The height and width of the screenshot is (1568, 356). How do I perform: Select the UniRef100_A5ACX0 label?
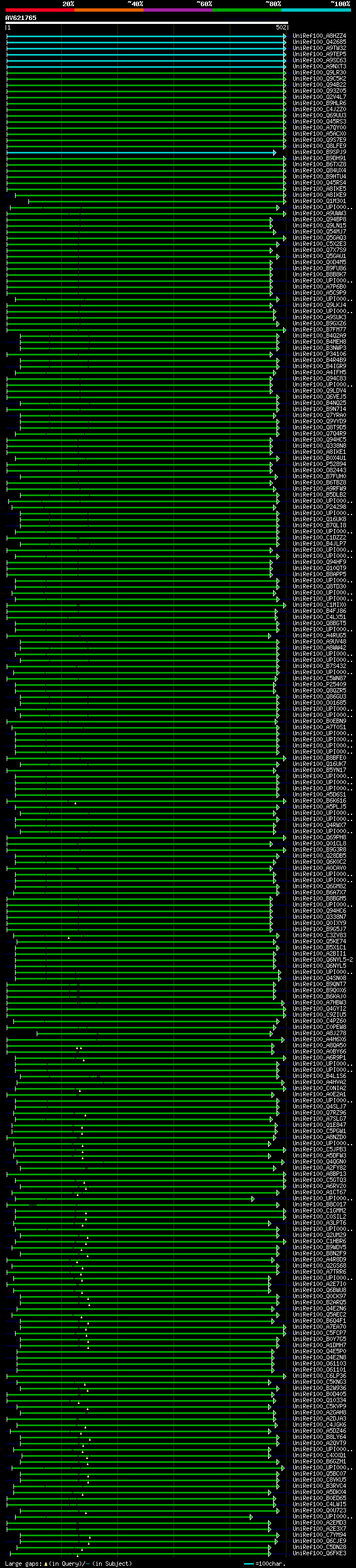pyautogui.click(x=319, y=134)
